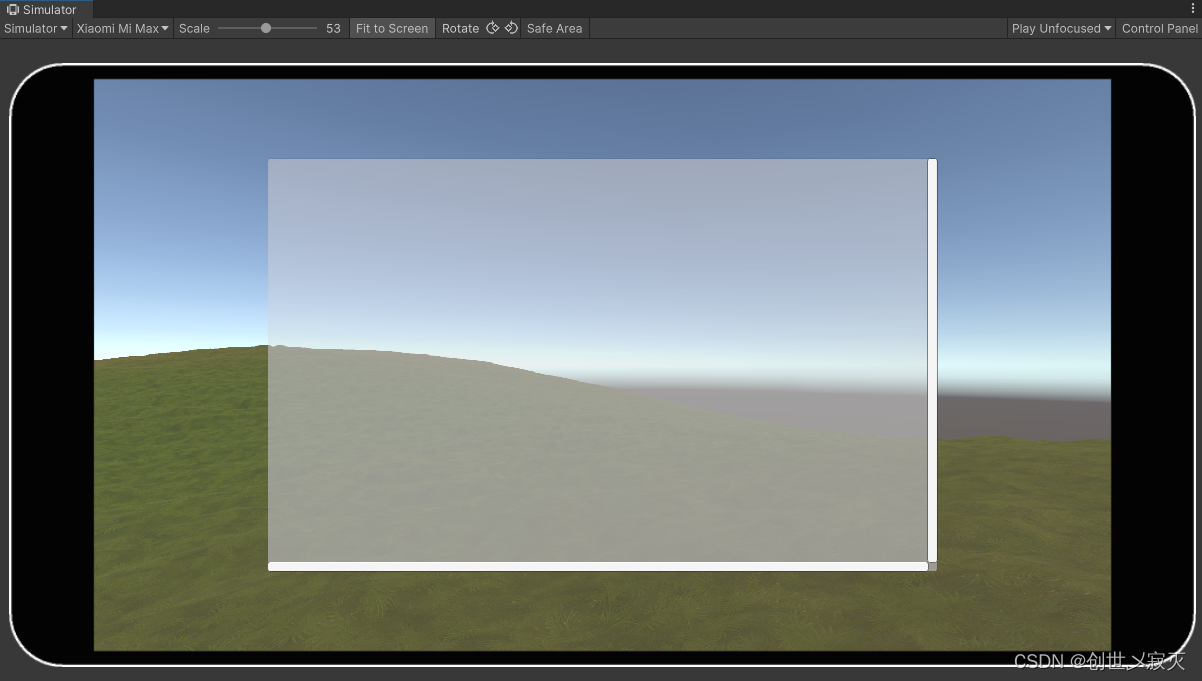
Task: Click the horizontal scrollbar below the panel
Action: [x=598, y=566]
